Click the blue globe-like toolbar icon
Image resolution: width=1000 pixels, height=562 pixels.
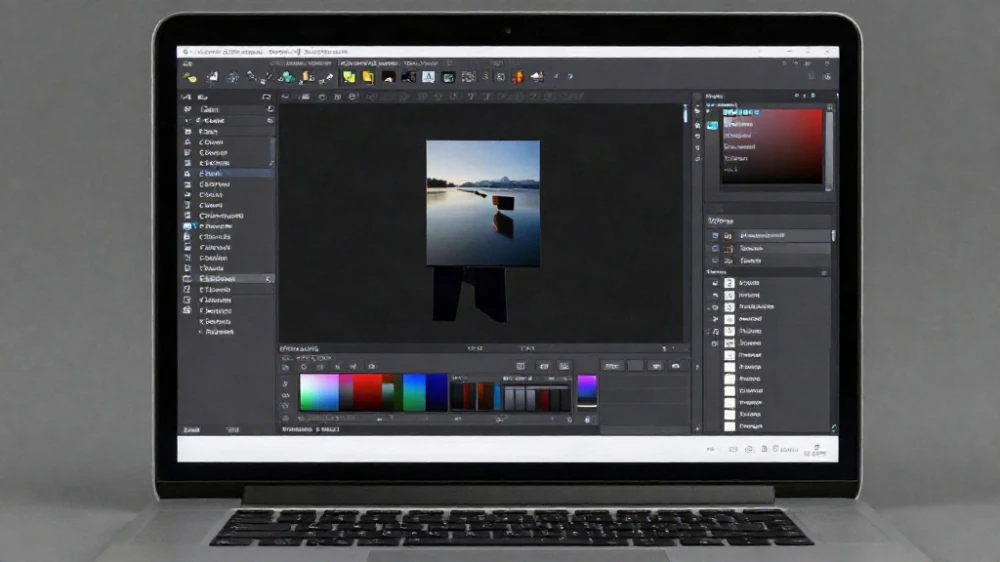[x=233, y=78]
